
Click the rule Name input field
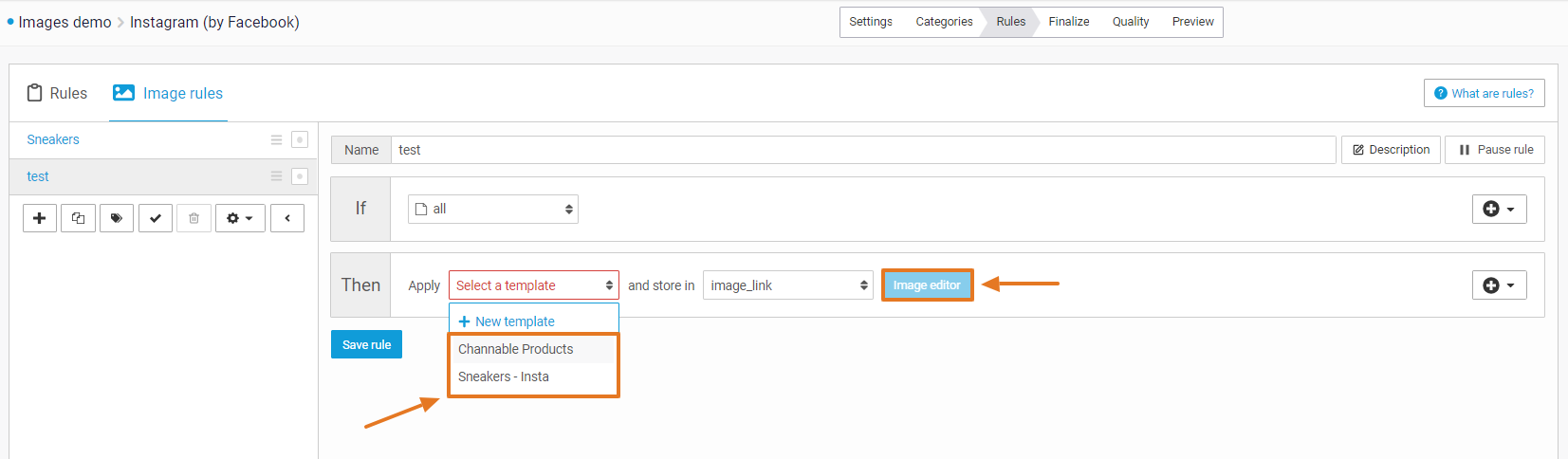pos(863,150)
